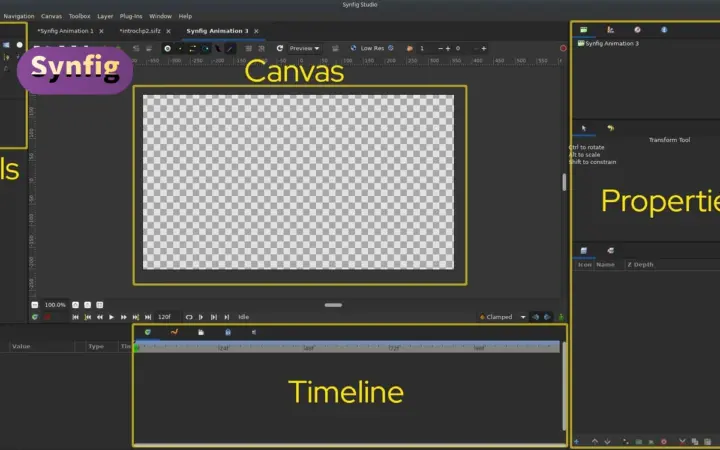Open the Window menu

pos(160,16)
